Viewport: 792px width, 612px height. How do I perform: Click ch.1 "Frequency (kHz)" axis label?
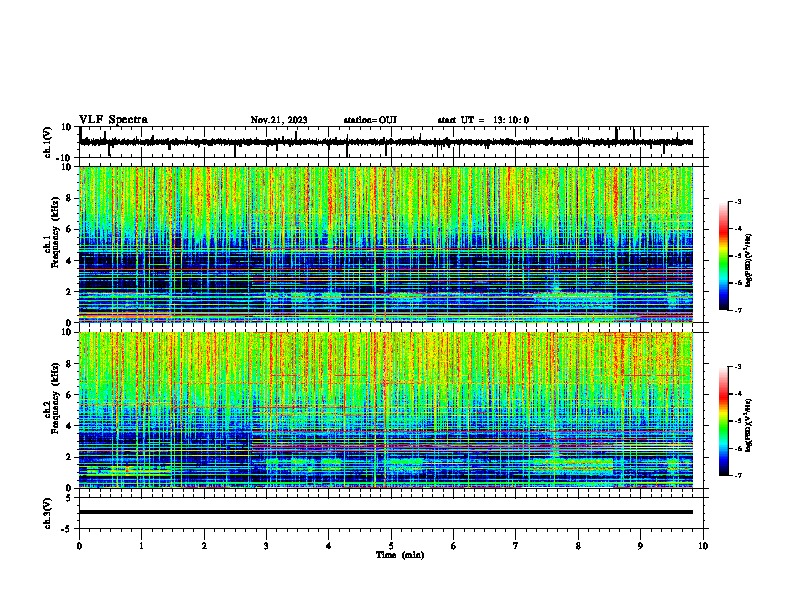[55, 232]
